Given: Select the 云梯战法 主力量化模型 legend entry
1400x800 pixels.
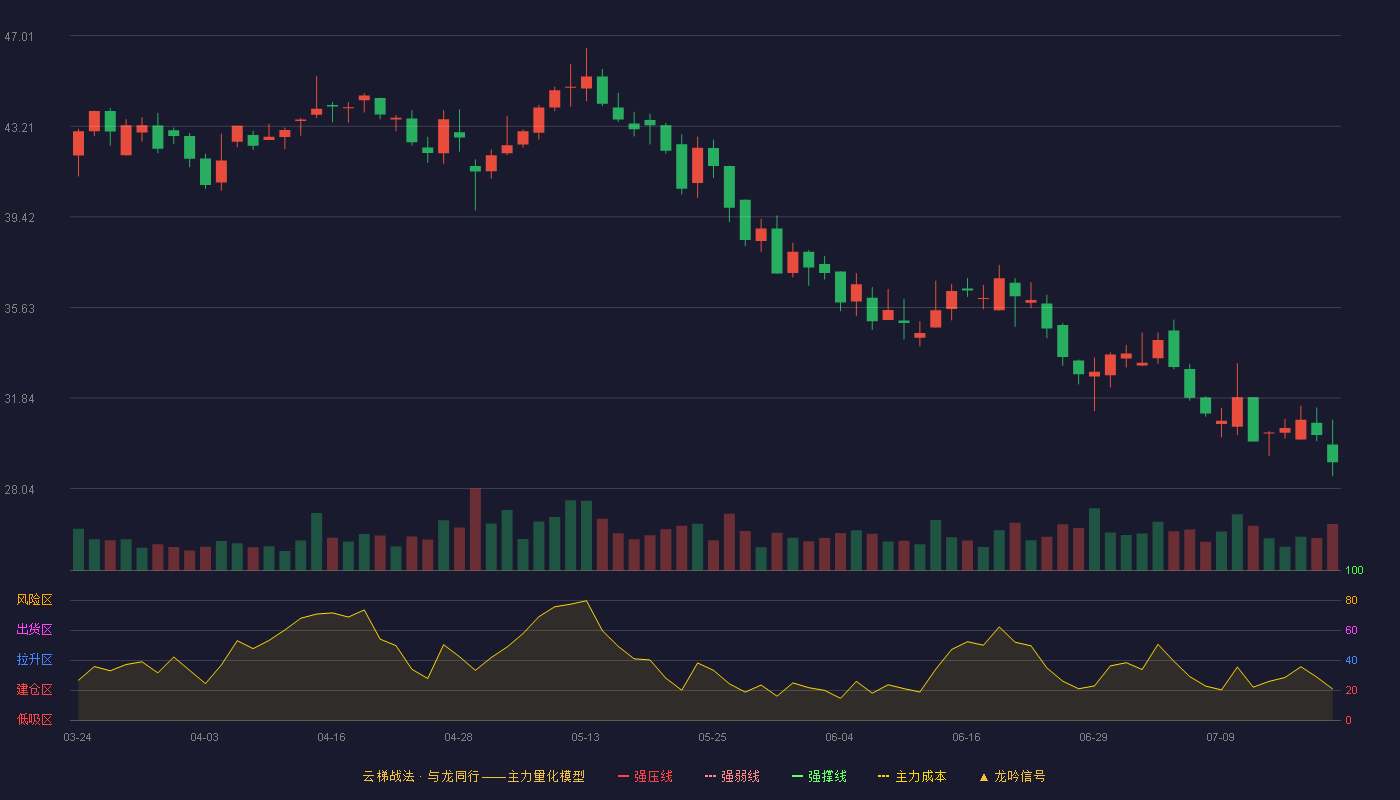Looking at the screenshot, I should [473, 776].
